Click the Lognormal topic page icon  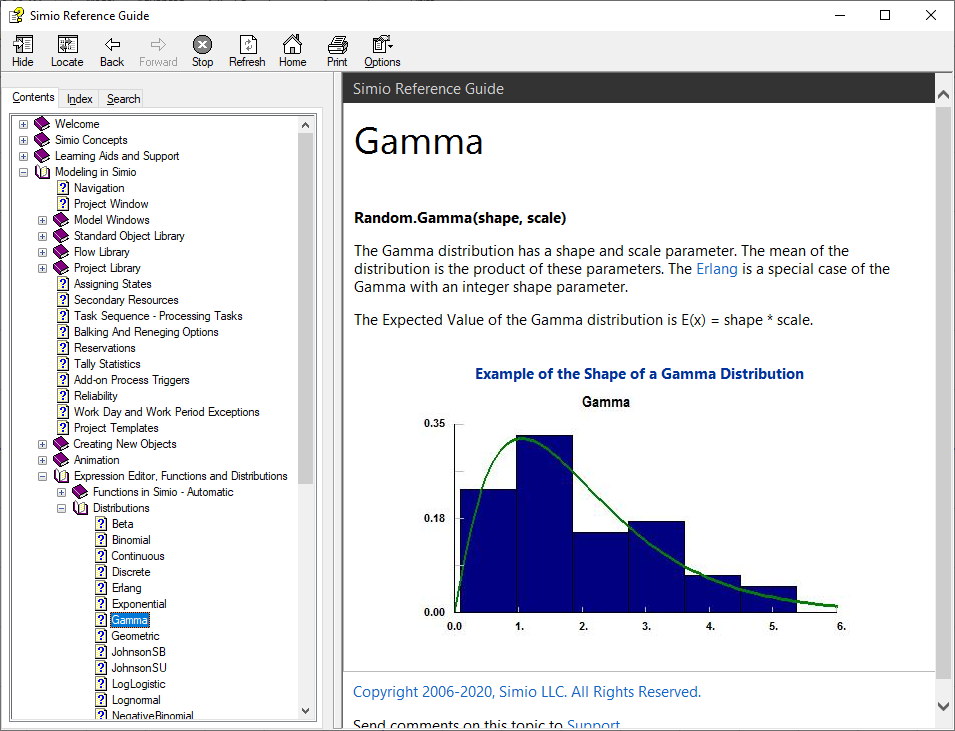pos(102,700)
